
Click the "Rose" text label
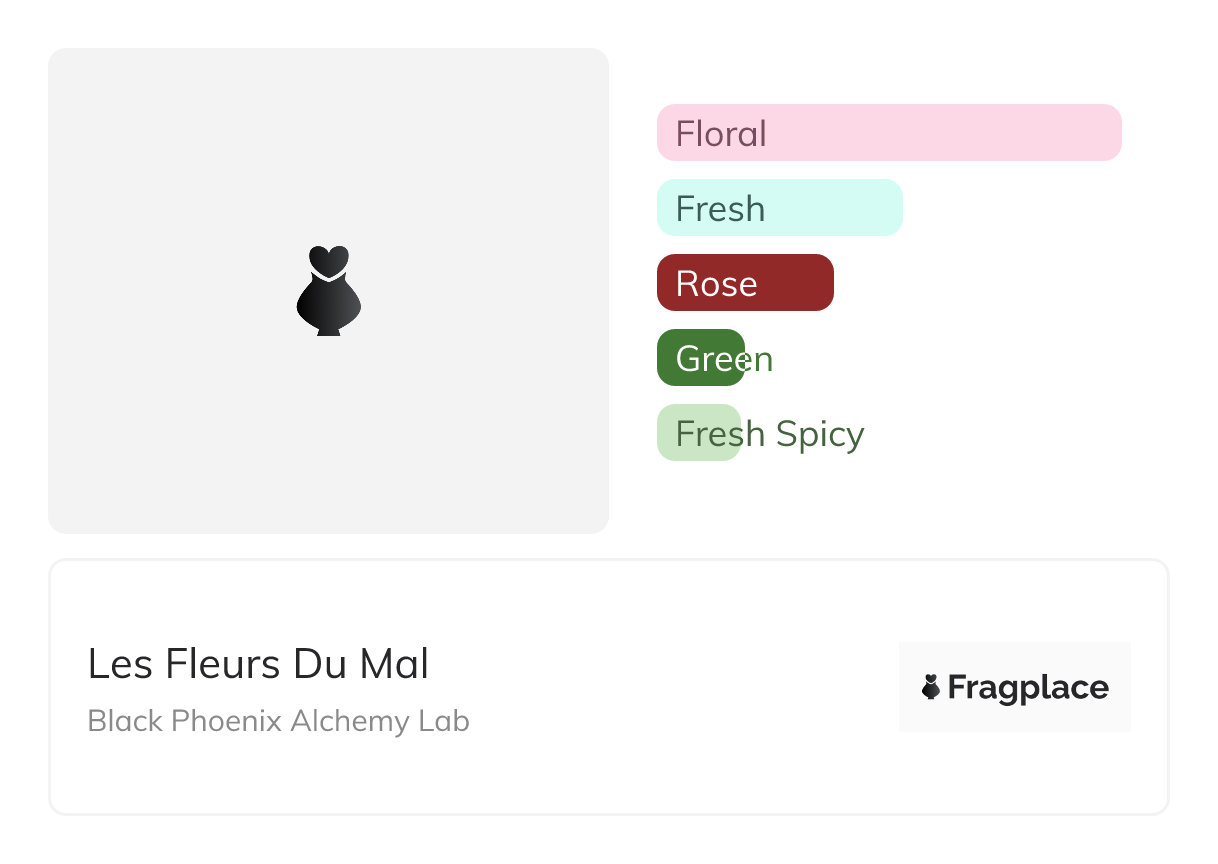(x=716, y=284)
